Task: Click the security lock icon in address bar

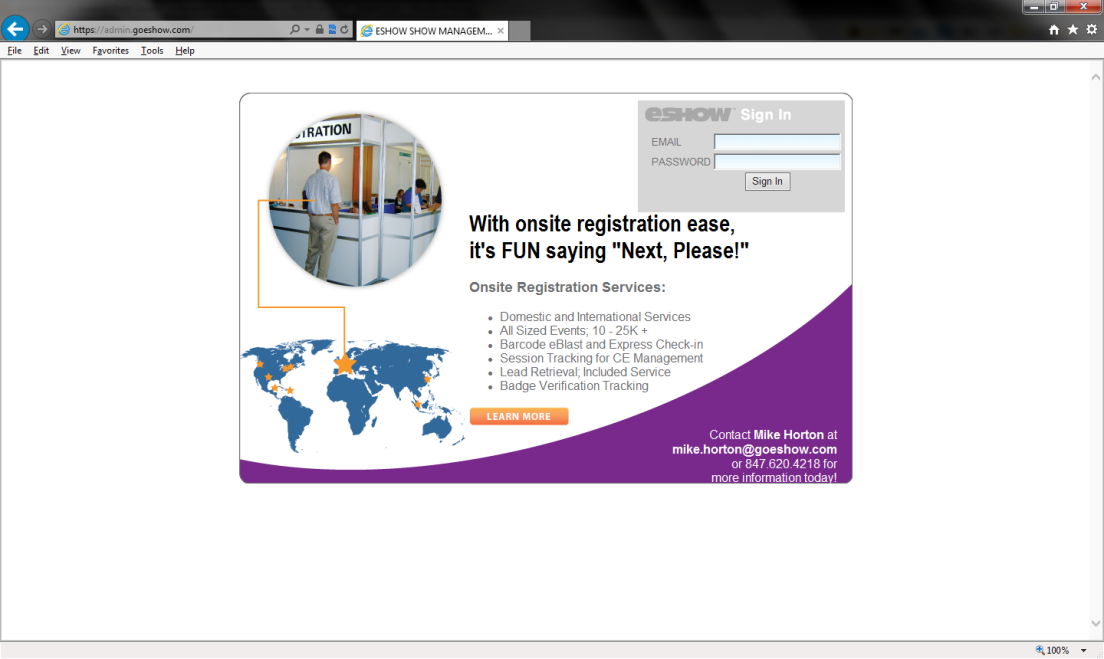Action: 319,30
